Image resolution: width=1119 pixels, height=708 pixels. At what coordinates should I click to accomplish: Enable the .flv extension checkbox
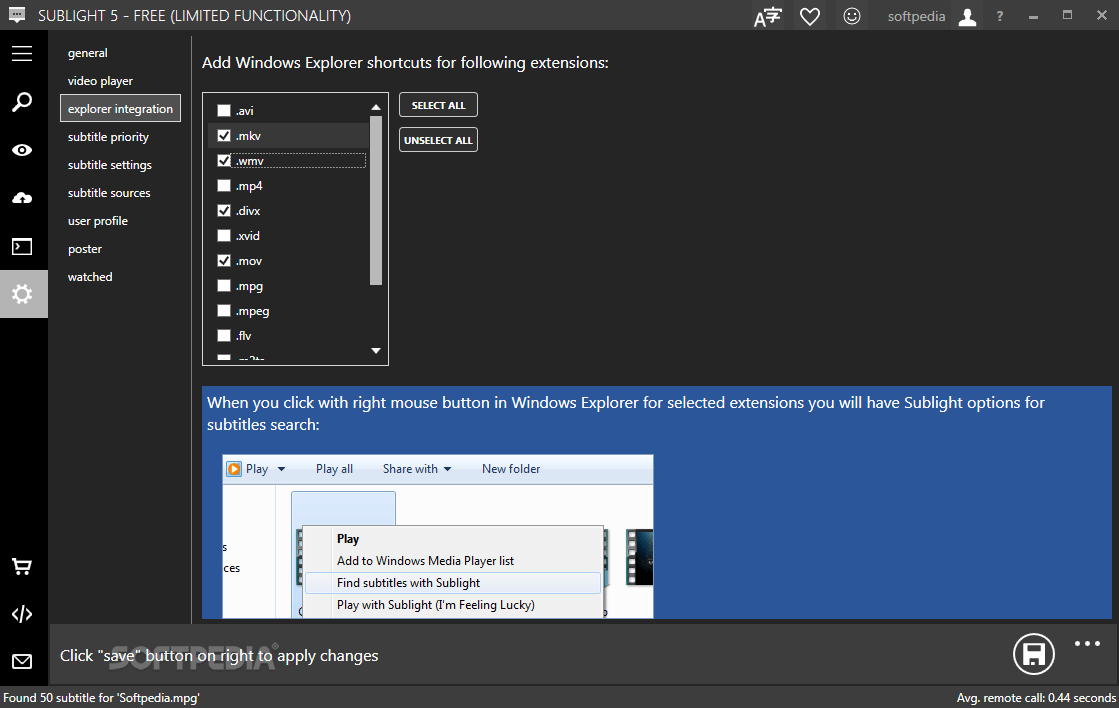click(x=224, y=335)
